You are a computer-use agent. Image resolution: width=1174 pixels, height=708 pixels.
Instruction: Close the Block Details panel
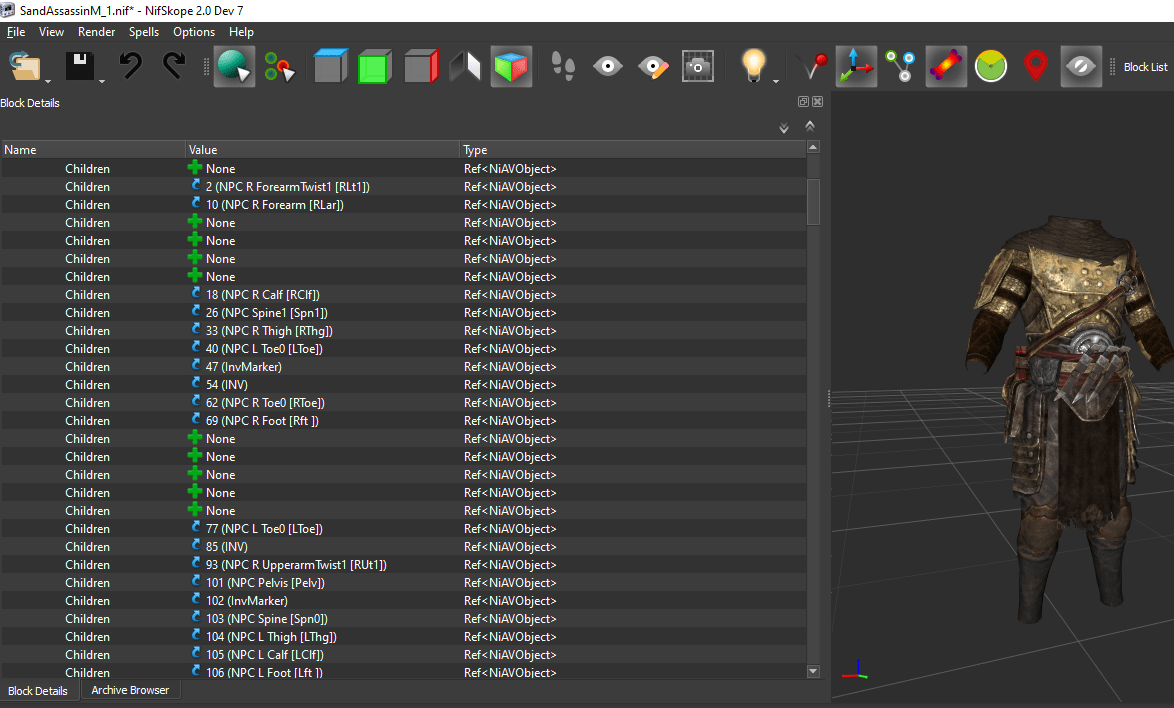818,102
